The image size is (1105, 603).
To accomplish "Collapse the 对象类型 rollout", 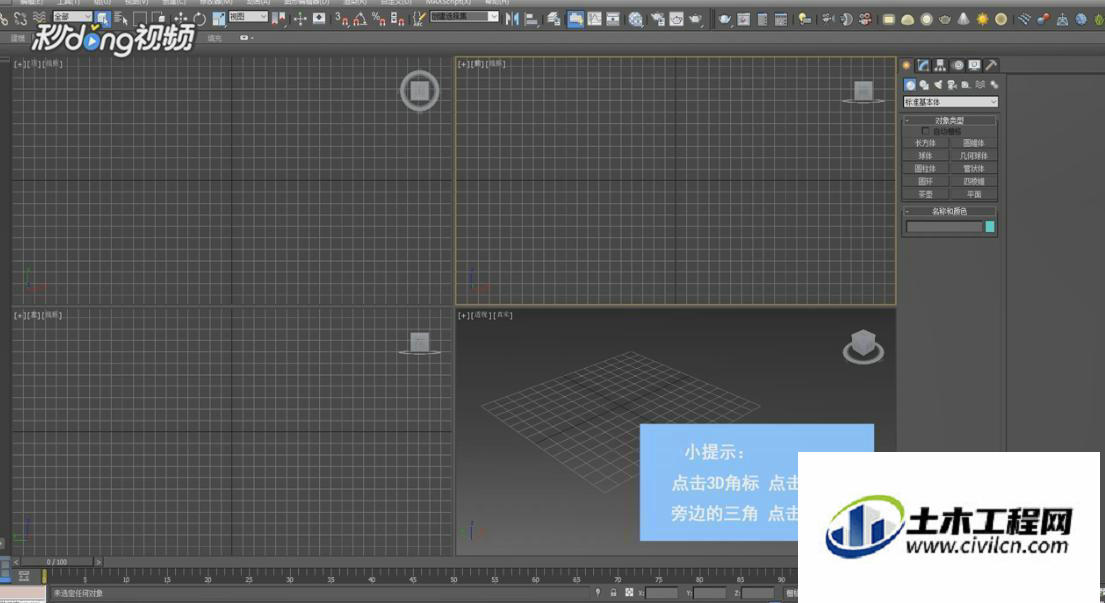I will pyautogui.click(x=949, y=120).
